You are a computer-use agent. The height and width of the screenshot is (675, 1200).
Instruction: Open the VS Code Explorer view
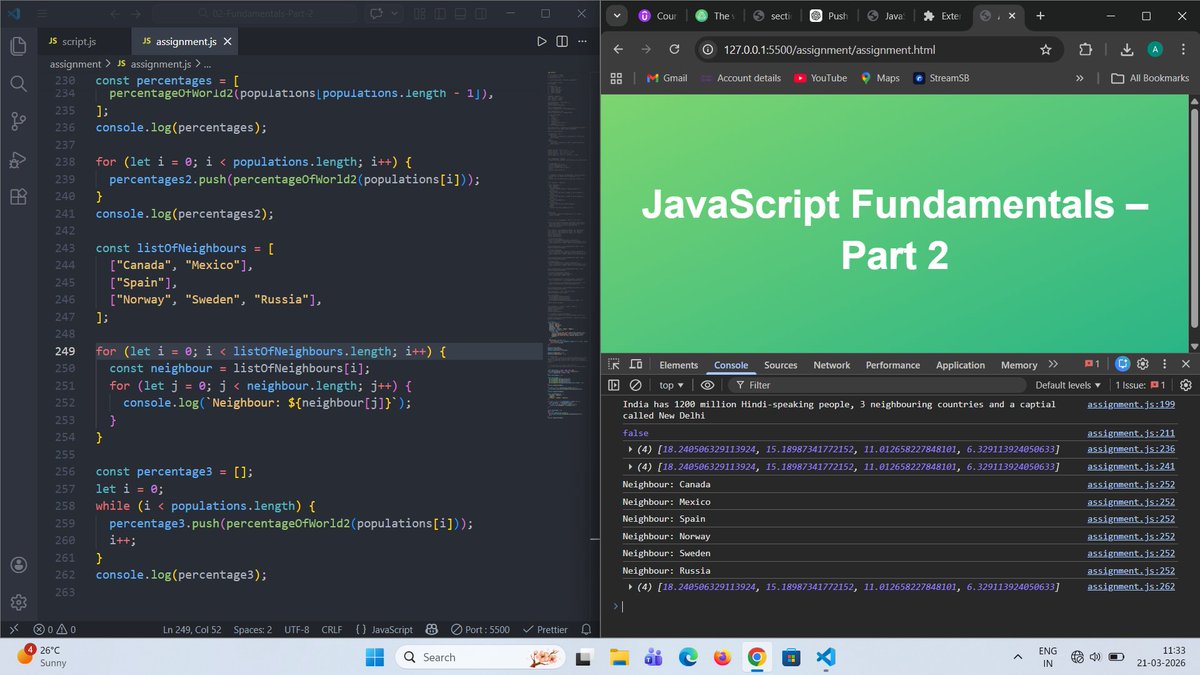[x=18, y=46]
